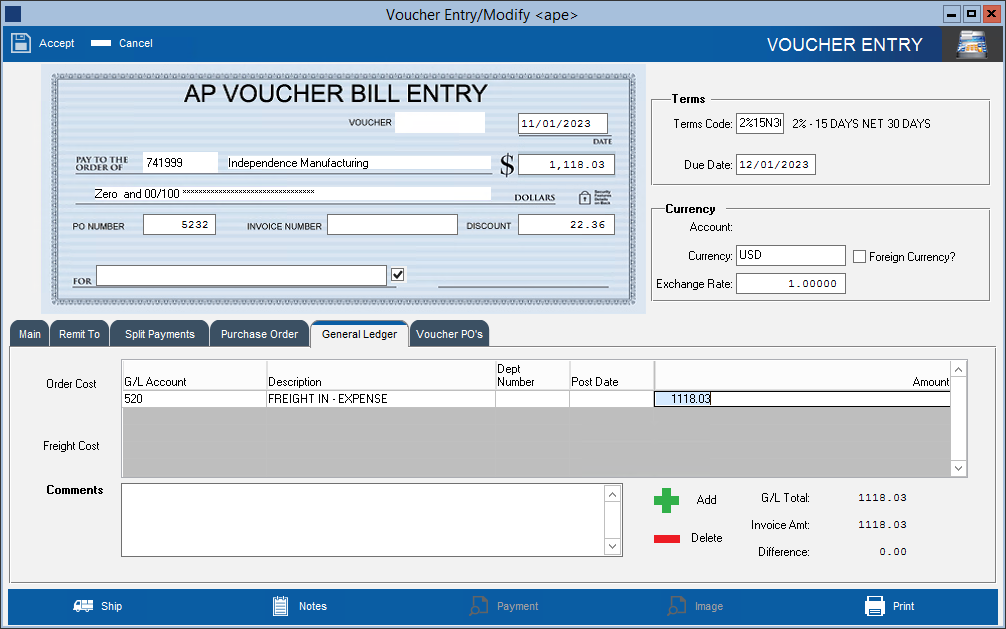Select the Split Payments tab
This screenshot has width=1006, height=629.
(158, 333)
